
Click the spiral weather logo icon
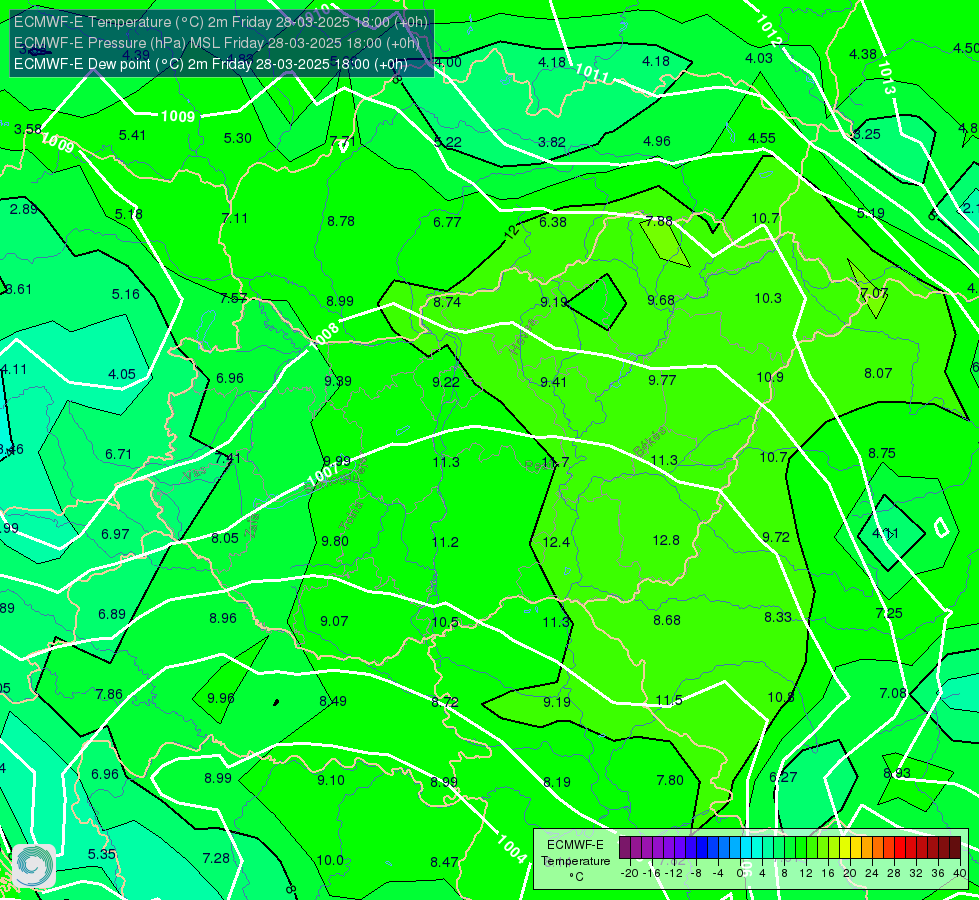pos(34,866)
